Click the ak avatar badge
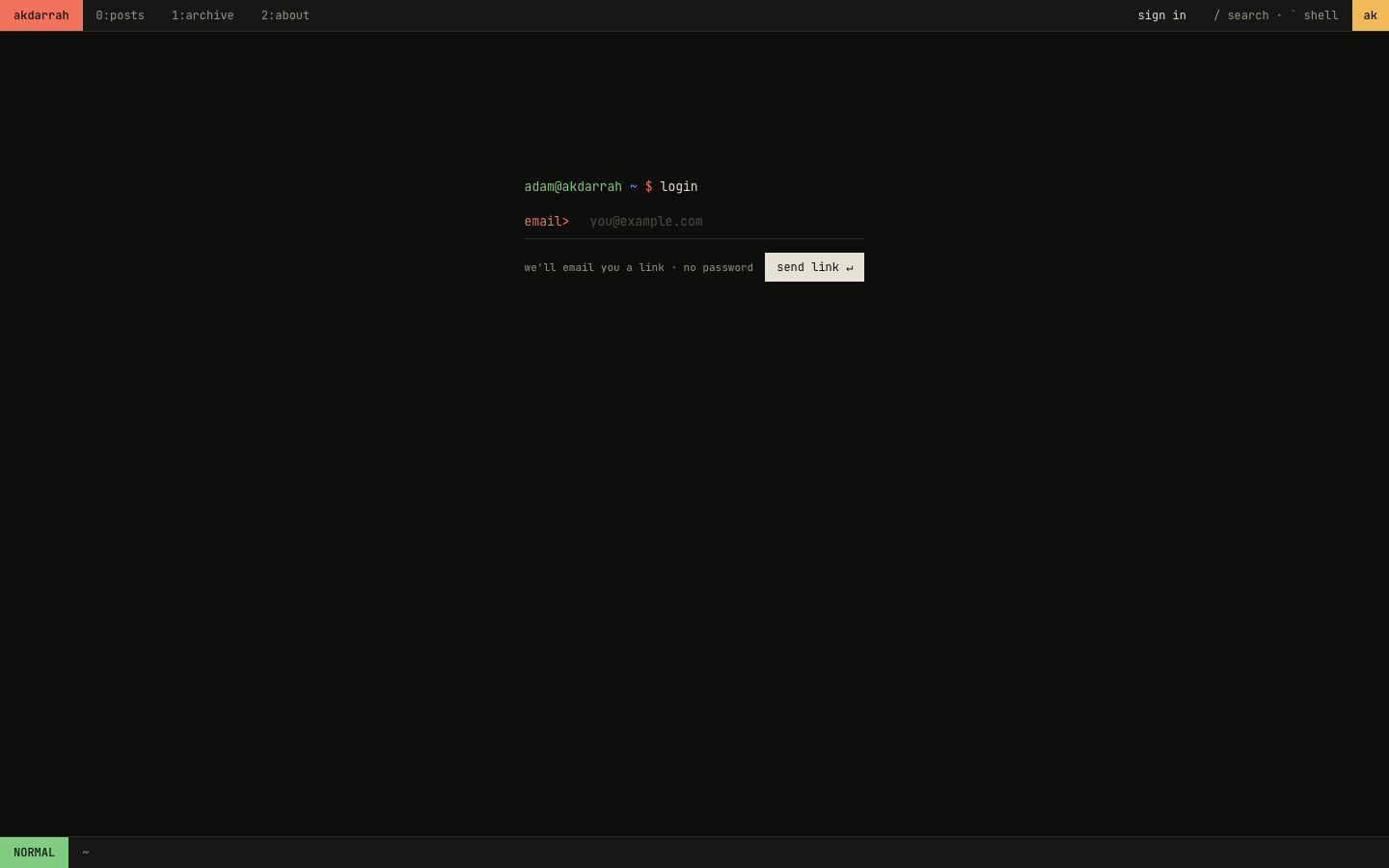1389x868 pixels. coord(1370,15)
